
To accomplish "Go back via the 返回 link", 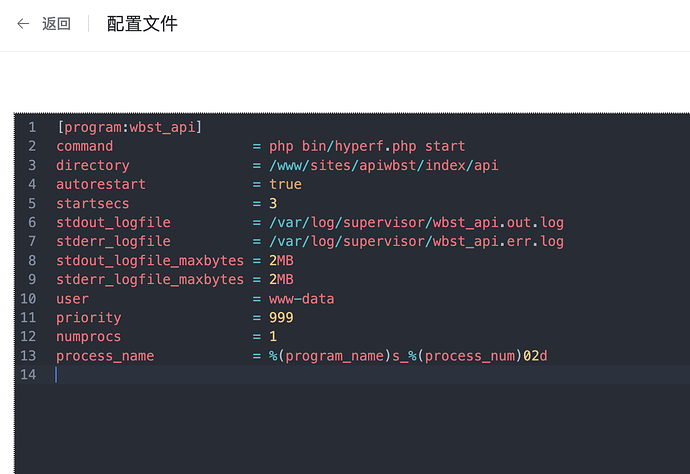I will pyautogui.click(x=56, y=24).
